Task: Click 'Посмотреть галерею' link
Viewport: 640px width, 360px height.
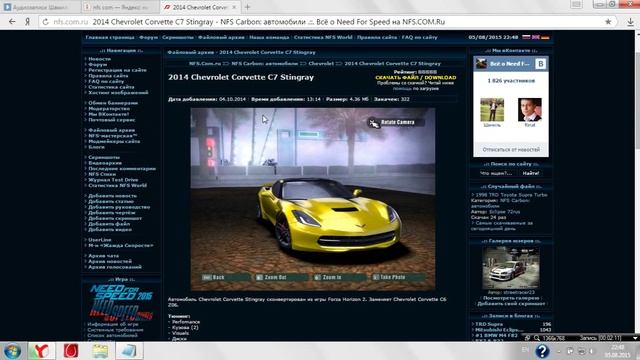Action: click(x=511, y=298)
